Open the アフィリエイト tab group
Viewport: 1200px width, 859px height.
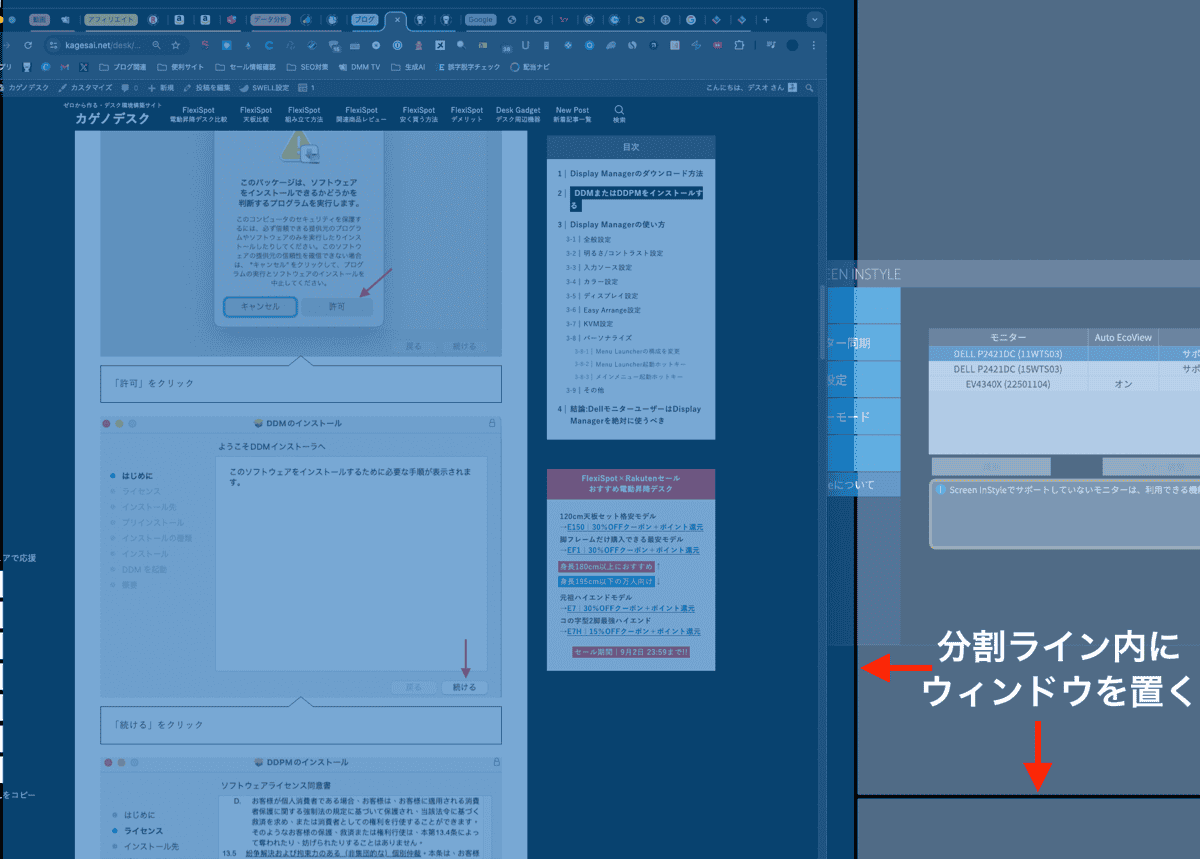tap(112, 19)
